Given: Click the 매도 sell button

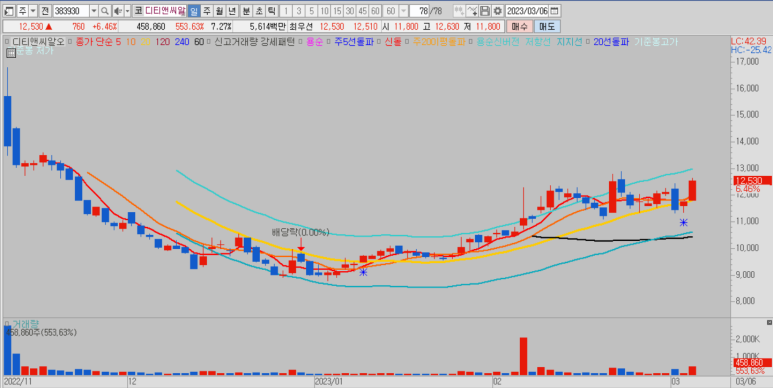Looking at the screenshot, I should tap(547, 27).
